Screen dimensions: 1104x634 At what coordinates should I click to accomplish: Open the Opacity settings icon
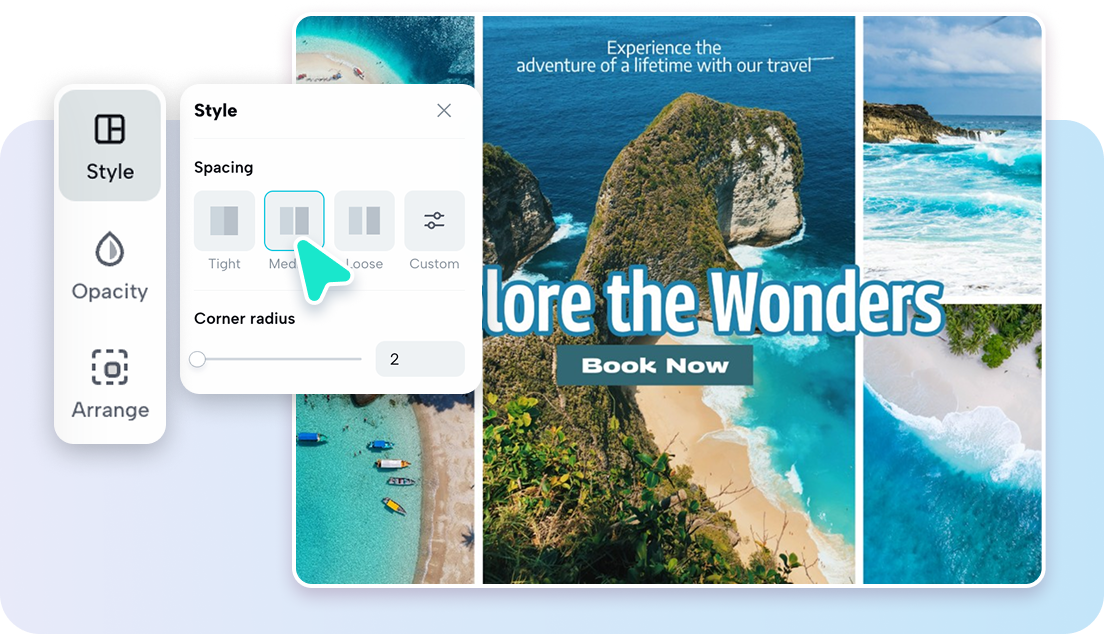(x=110, y=250)
